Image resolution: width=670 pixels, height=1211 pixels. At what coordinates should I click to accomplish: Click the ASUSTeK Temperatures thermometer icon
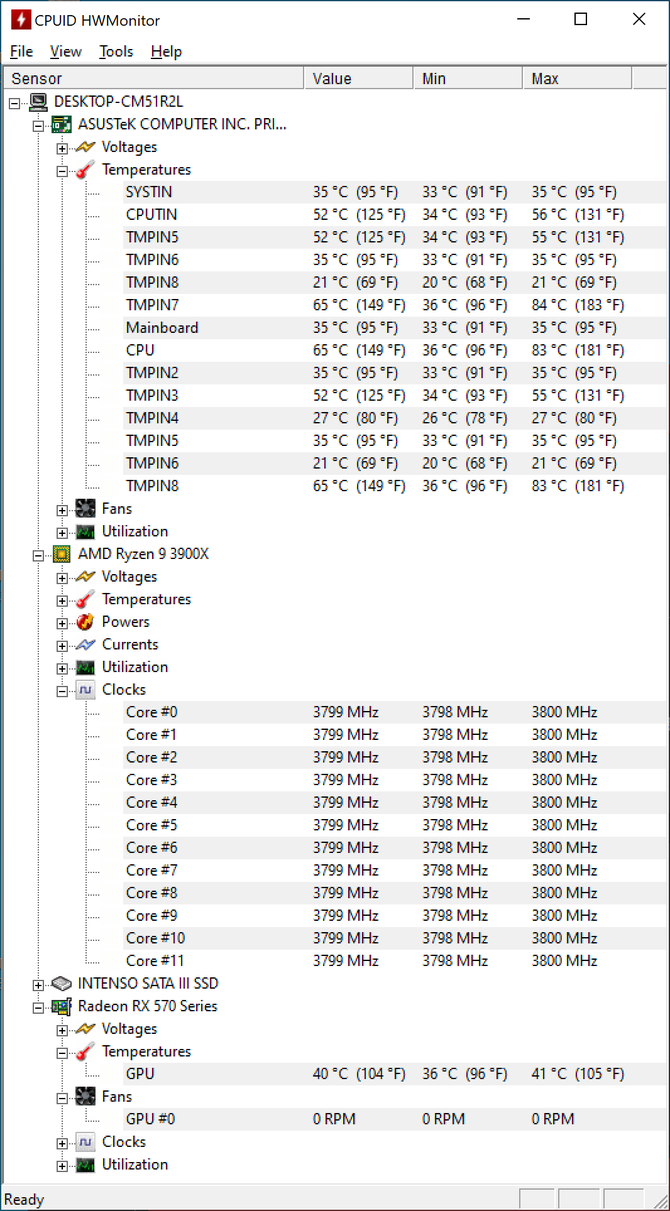[86, 170]
